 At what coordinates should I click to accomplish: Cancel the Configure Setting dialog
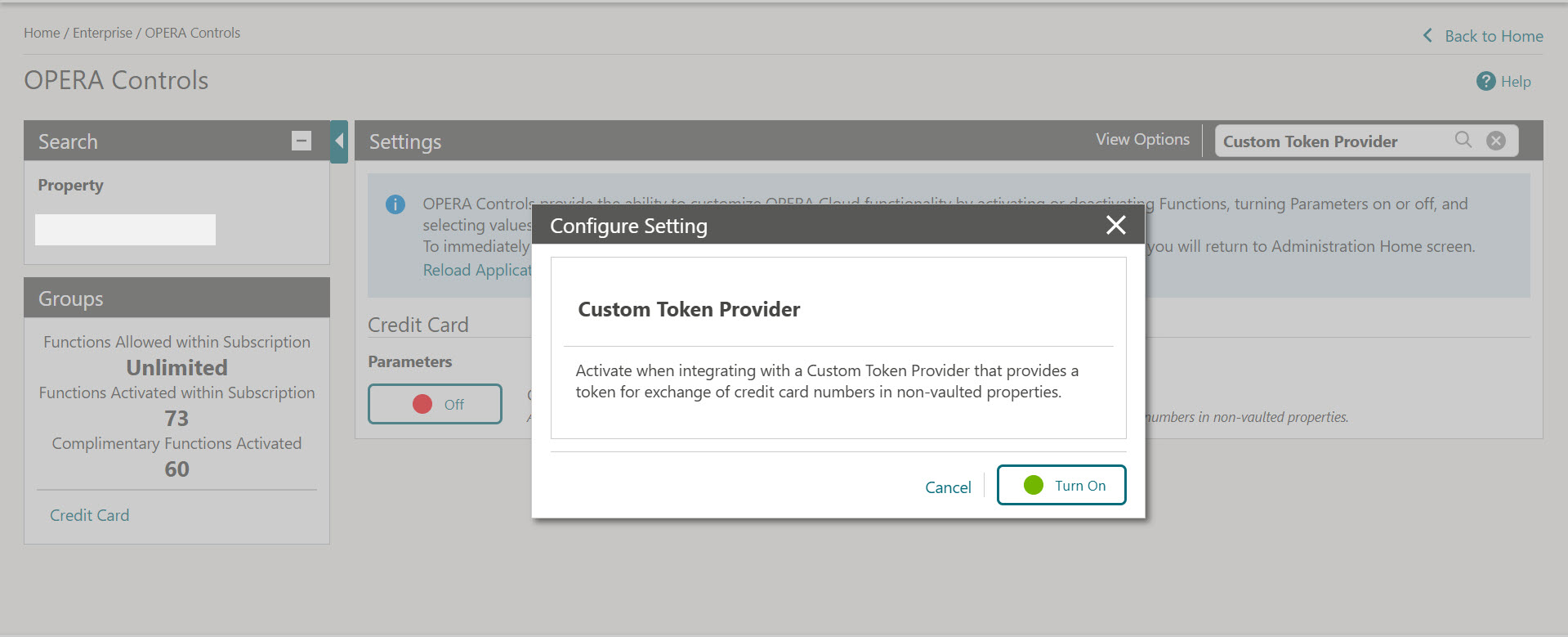tap(948, 487)
